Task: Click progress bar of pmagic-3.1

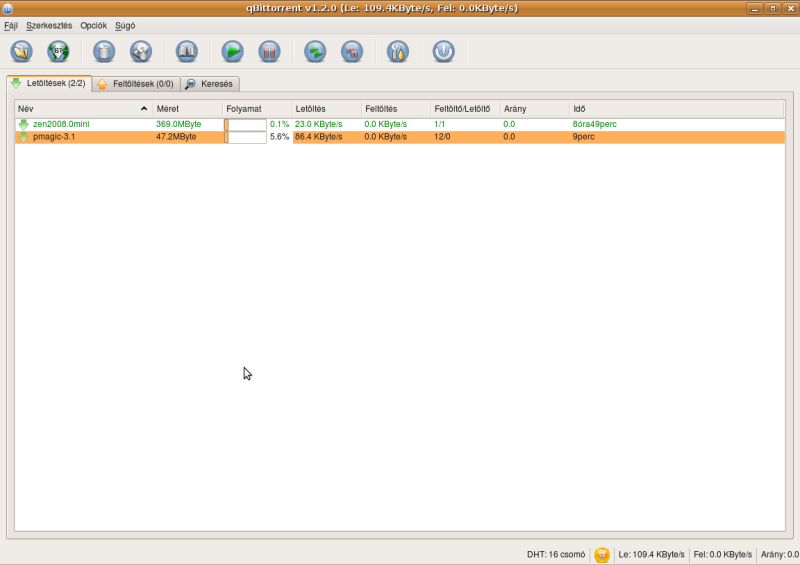Action: 245,137
